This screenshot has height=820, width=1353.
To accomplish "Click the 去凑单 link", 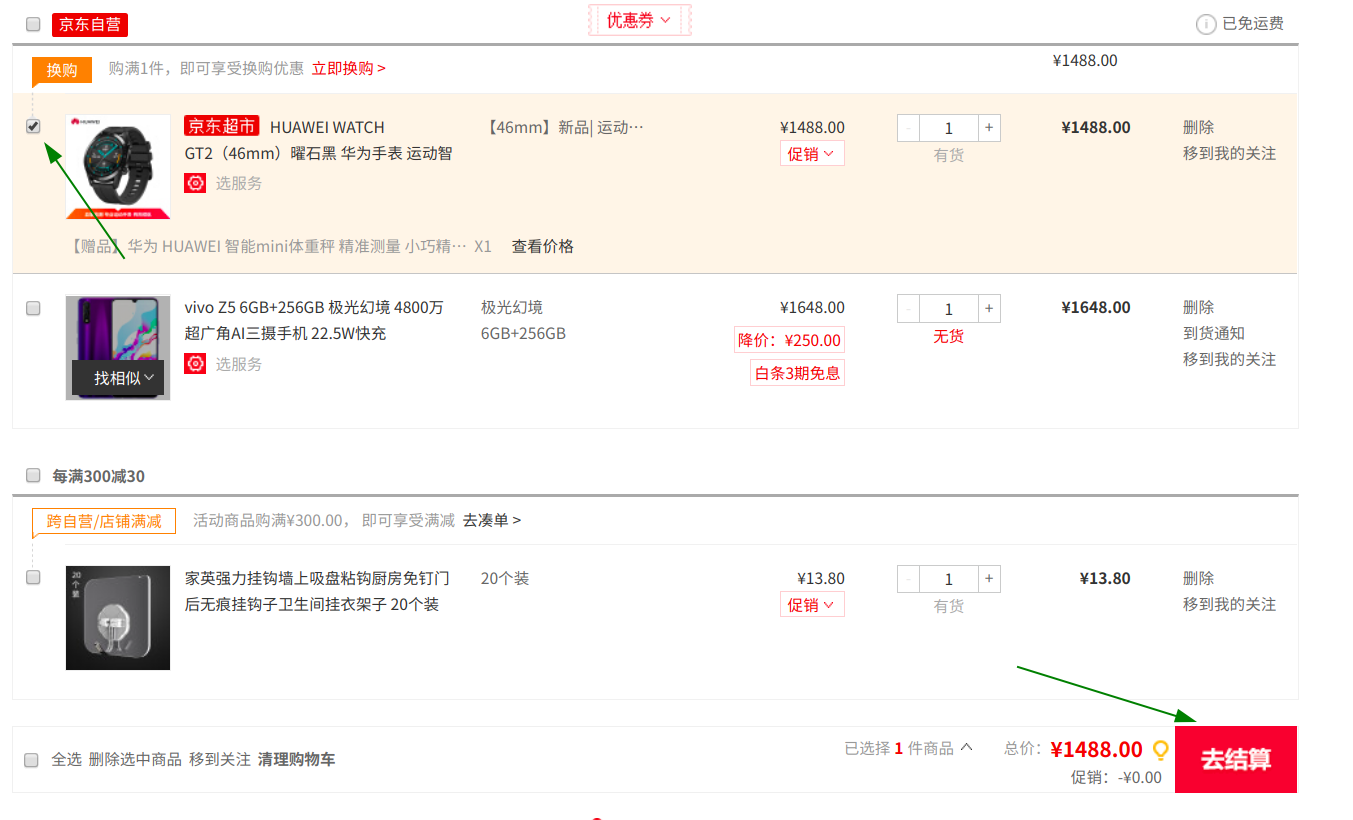I will coord(492,520).
